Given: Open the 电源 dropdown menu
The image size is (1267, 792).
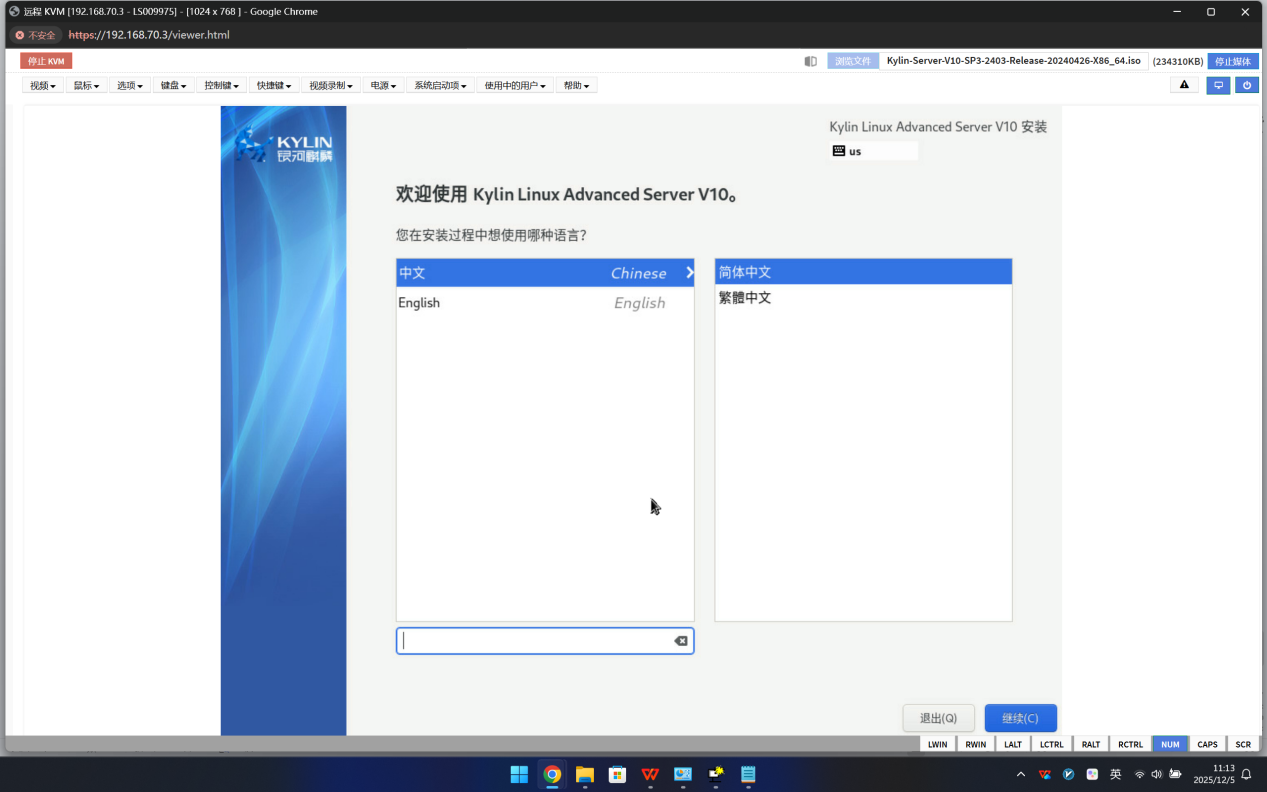Looking at the screenshot, I should (383, 86).
